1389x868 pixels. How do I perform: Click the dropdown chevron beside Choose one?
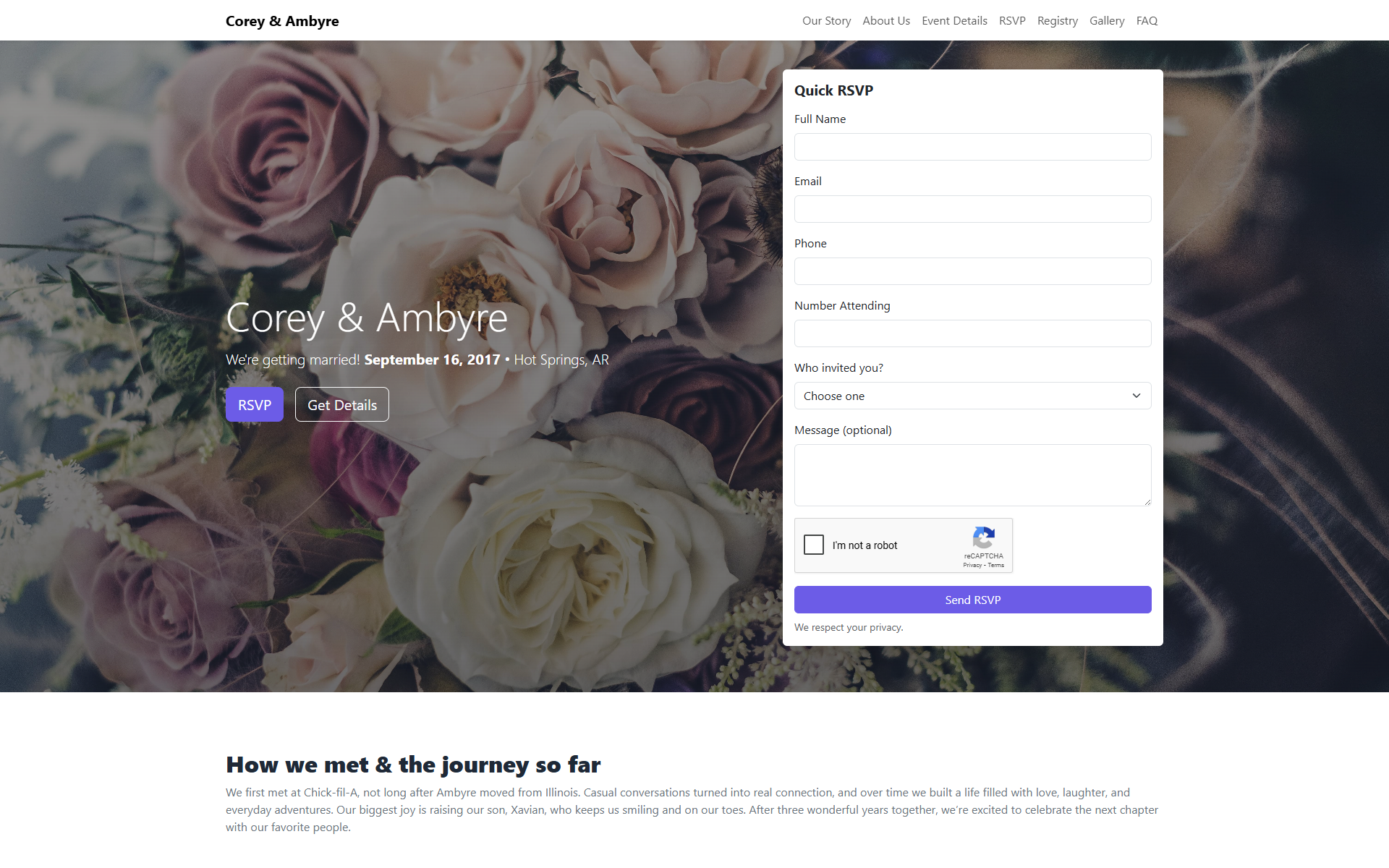click(x=1136, y=396)
